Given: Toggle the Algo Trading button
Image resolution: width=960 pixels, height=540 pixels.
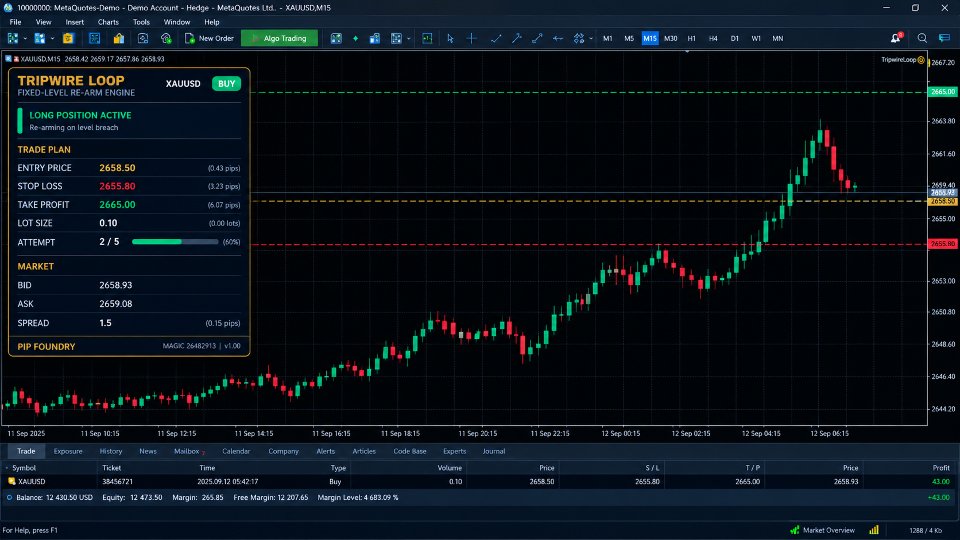Looking at the screenshot, I should tap(279, 38).
